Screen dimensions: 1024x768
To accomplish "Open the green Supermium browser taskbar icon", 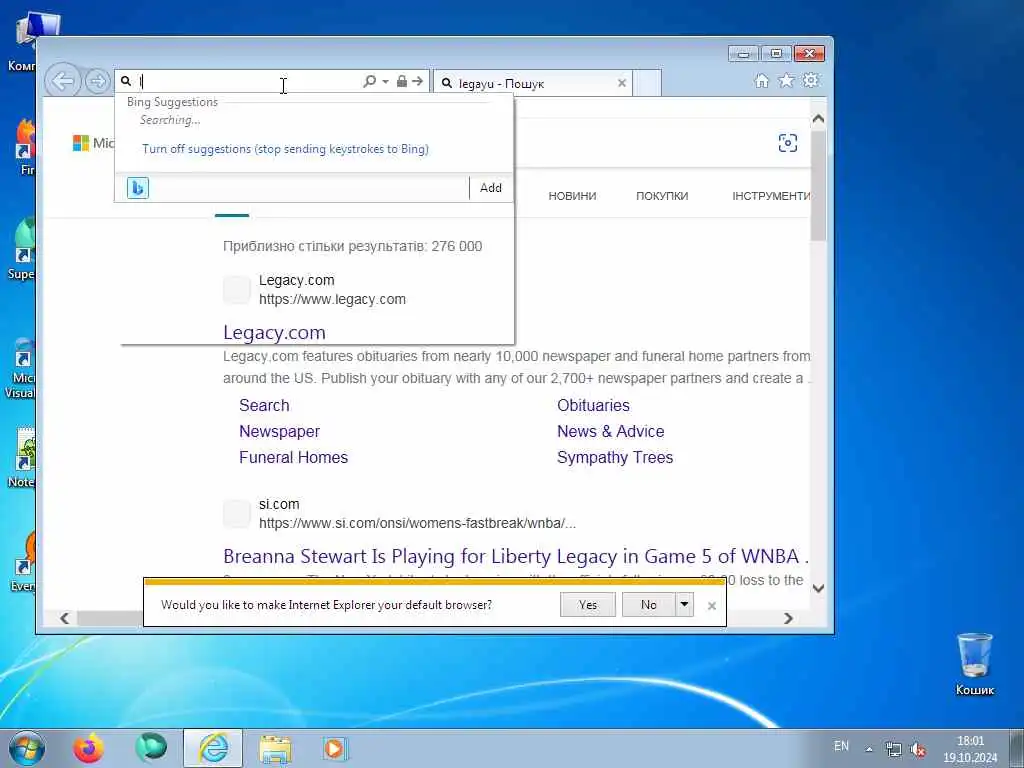I will pos(151,748).
